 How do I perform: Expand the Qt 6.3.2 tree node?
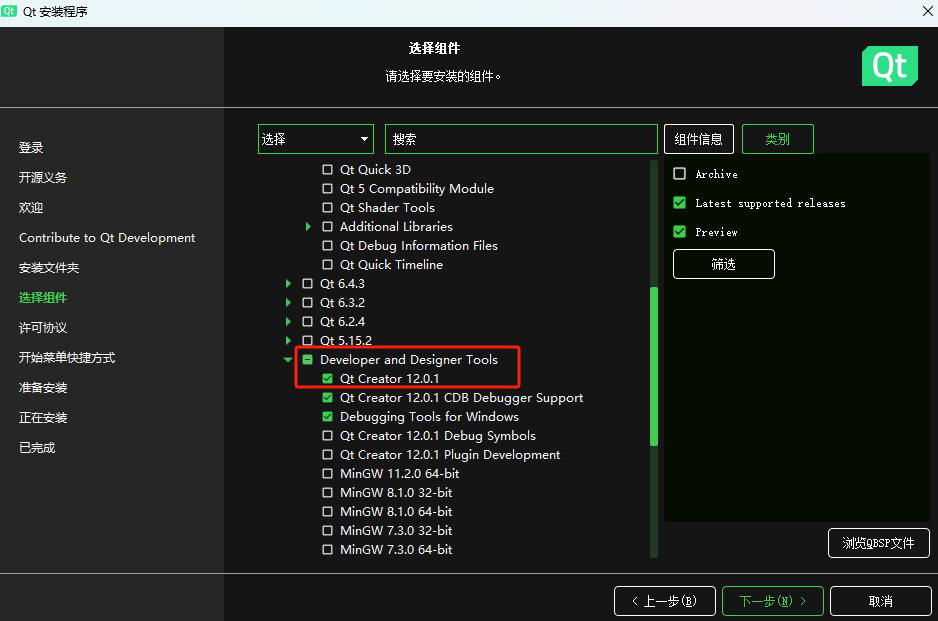pyautogui.click(x=288, y=303)
